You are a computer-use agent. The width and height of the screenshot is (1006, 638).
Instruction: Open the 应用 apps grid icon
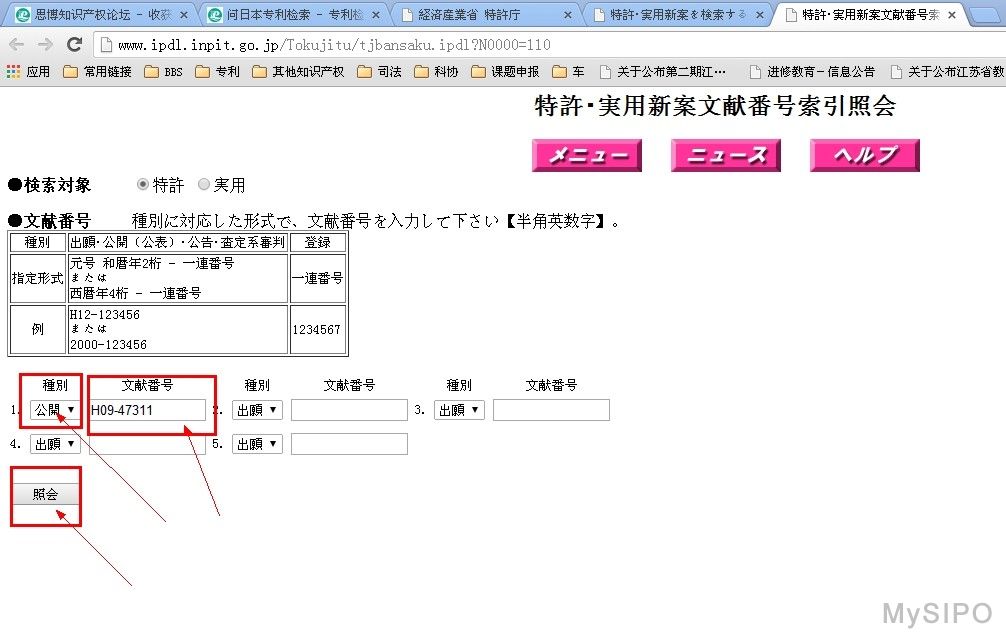(x=14, y=72)
